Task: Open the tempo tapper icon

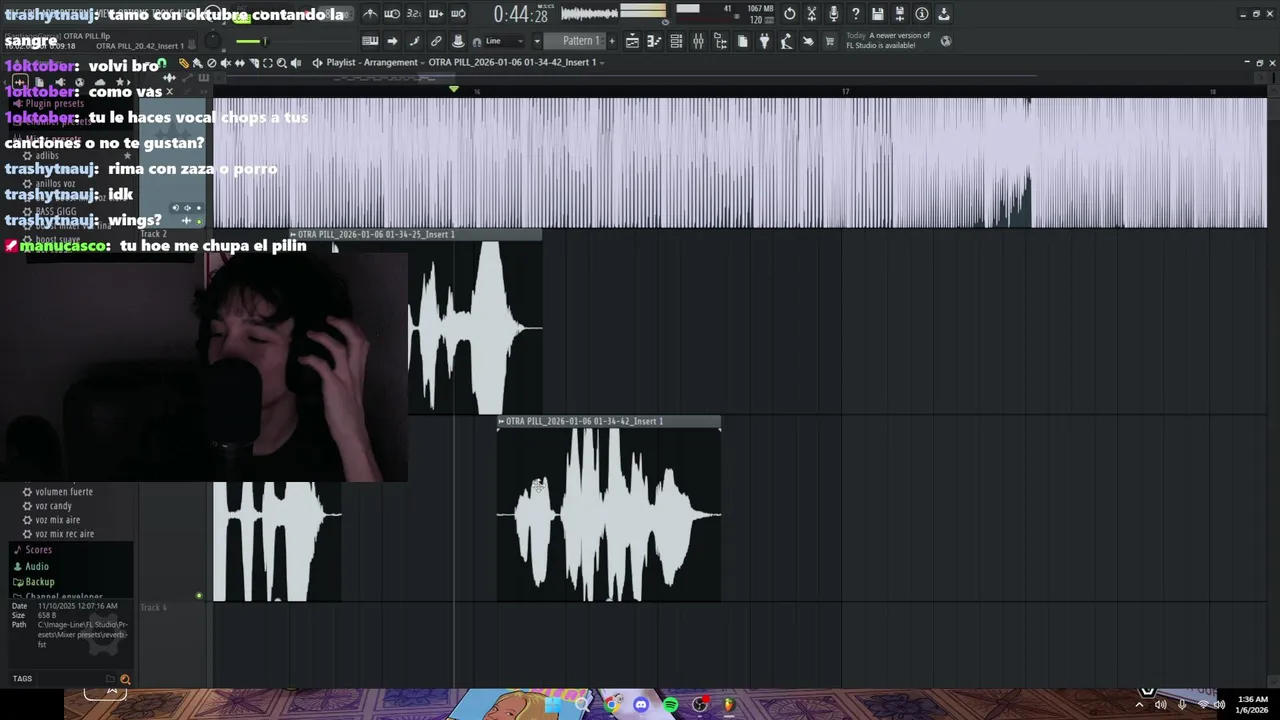Action: click(x=786, y=41)
